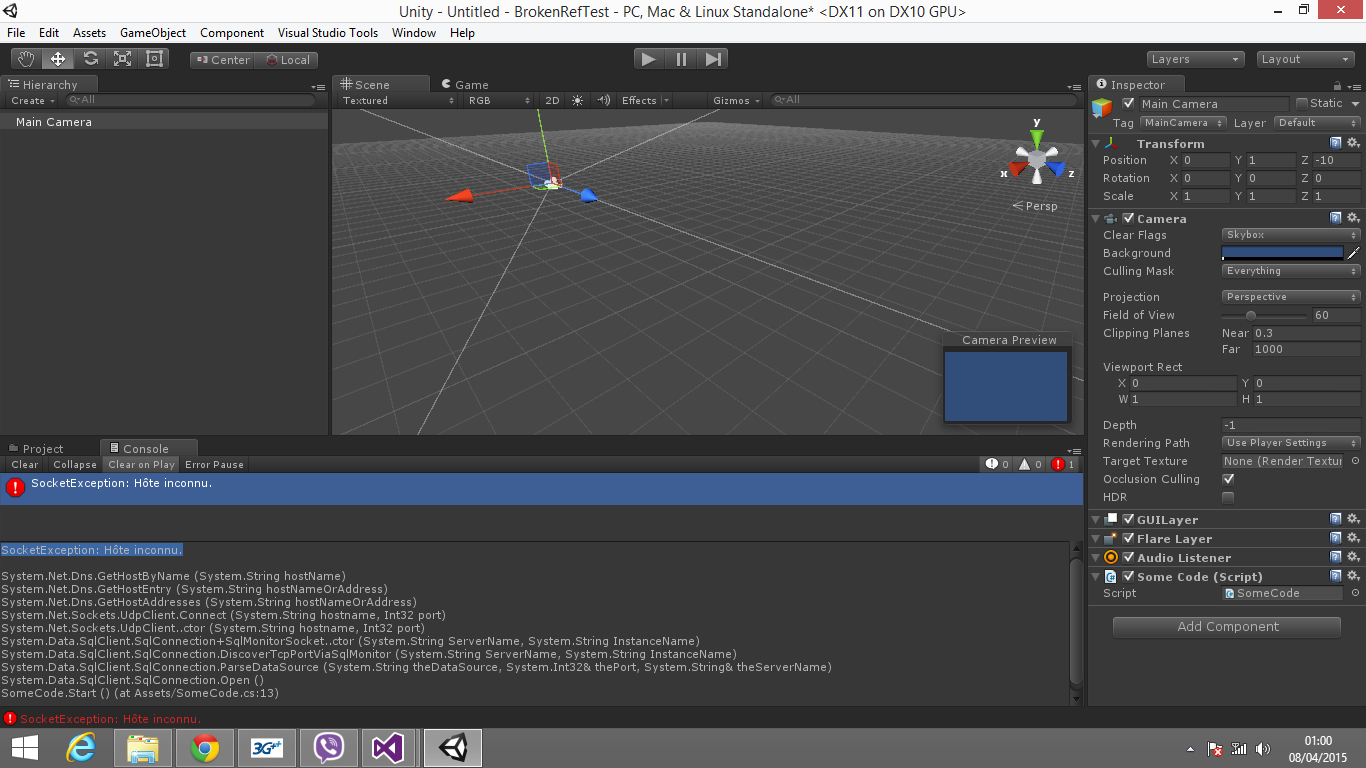Change Clear Flags from Skybox
The height and width of the screenshot is (768, 1366).
tap(1291, 235)
